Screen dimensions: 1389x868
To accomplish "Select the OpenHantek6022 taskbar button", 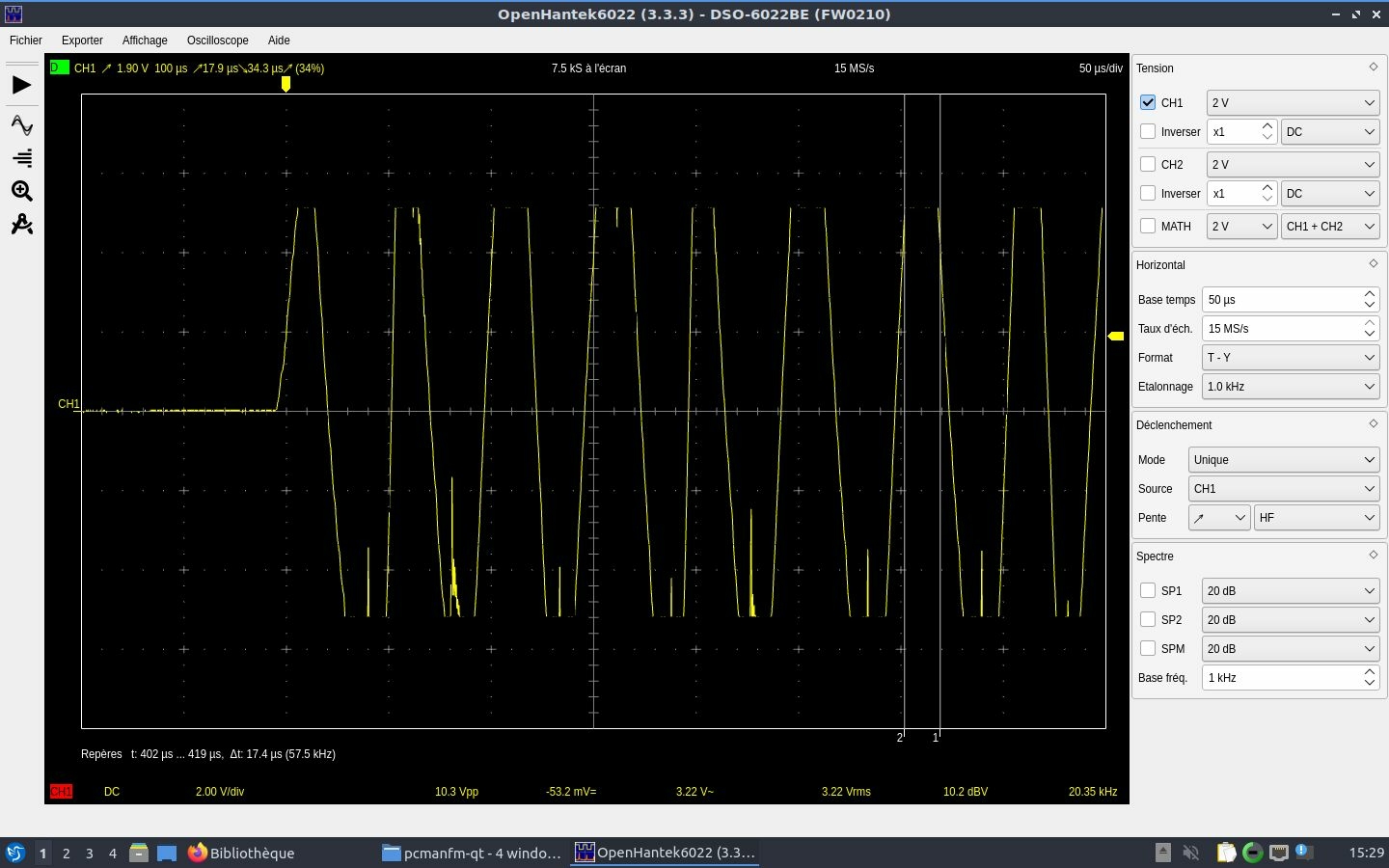I will tap(666, 853).
